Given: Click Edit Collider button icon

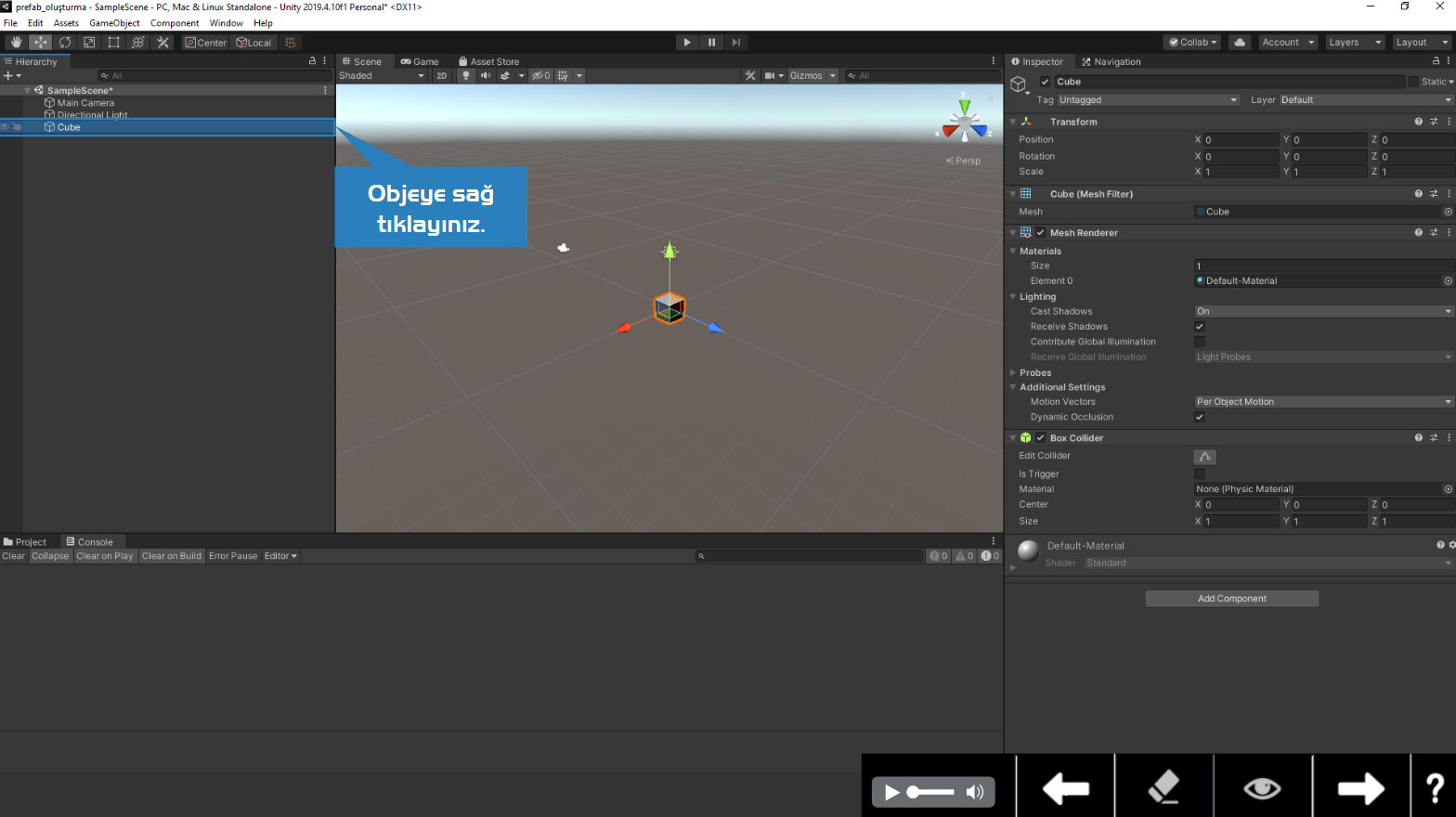Looking at the screenshot, I should (x=1204, y=457).
